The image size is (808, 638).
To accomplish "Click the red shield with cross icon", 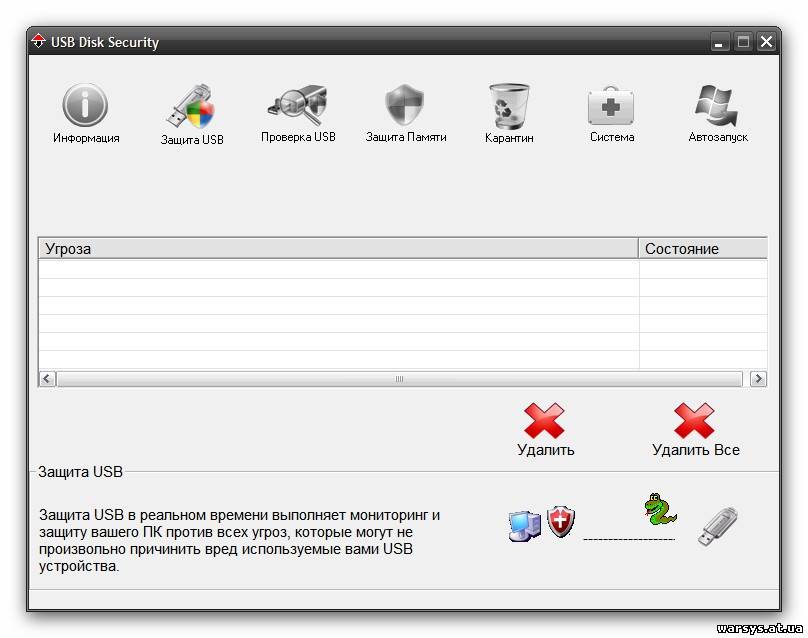I will click(x=561, y=521).
